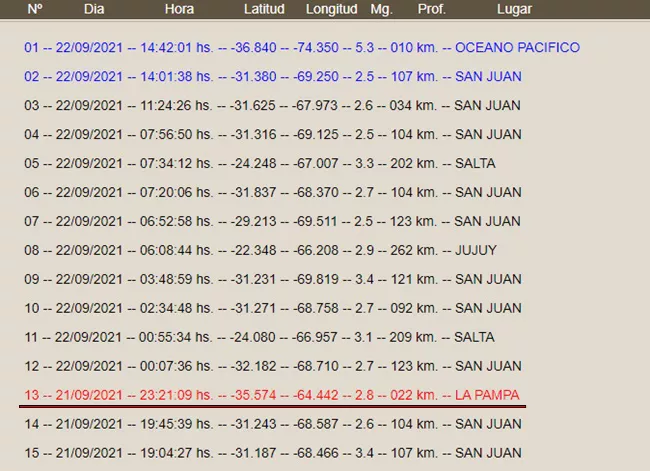Click entry 04 at 07:56:50 hs.
The image size is (650, 471).
272,134
